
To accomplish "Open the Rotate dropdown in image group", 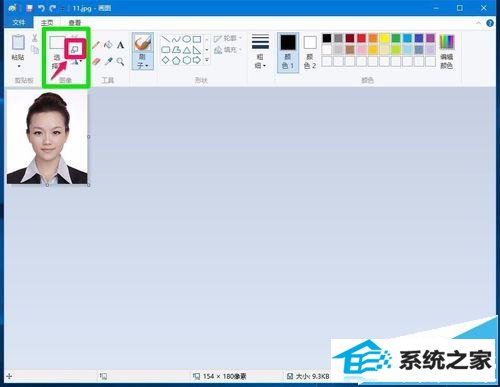I will tap(77, 62).
